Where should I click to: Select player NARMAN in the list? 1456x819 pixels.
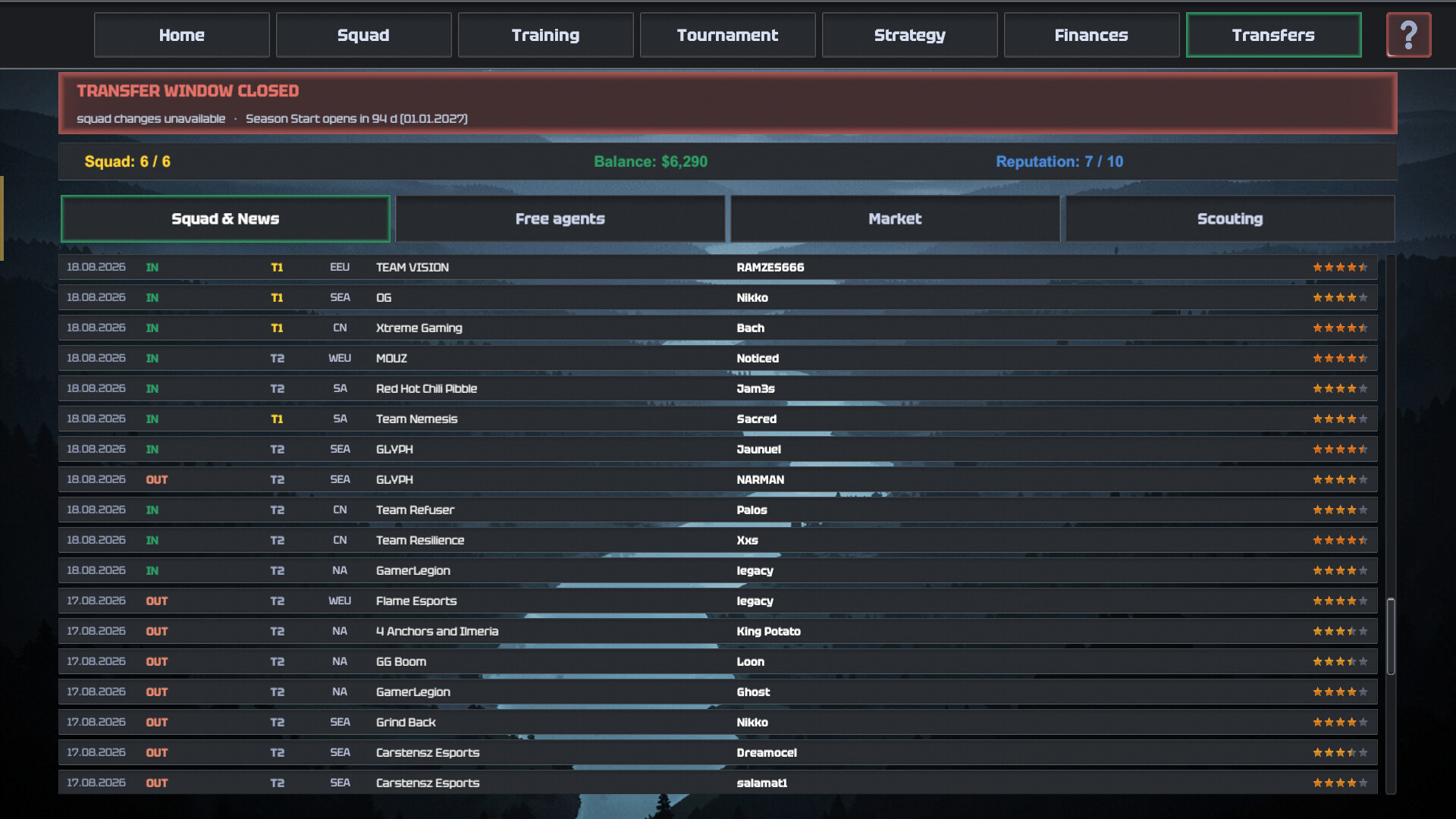(761, 479)
